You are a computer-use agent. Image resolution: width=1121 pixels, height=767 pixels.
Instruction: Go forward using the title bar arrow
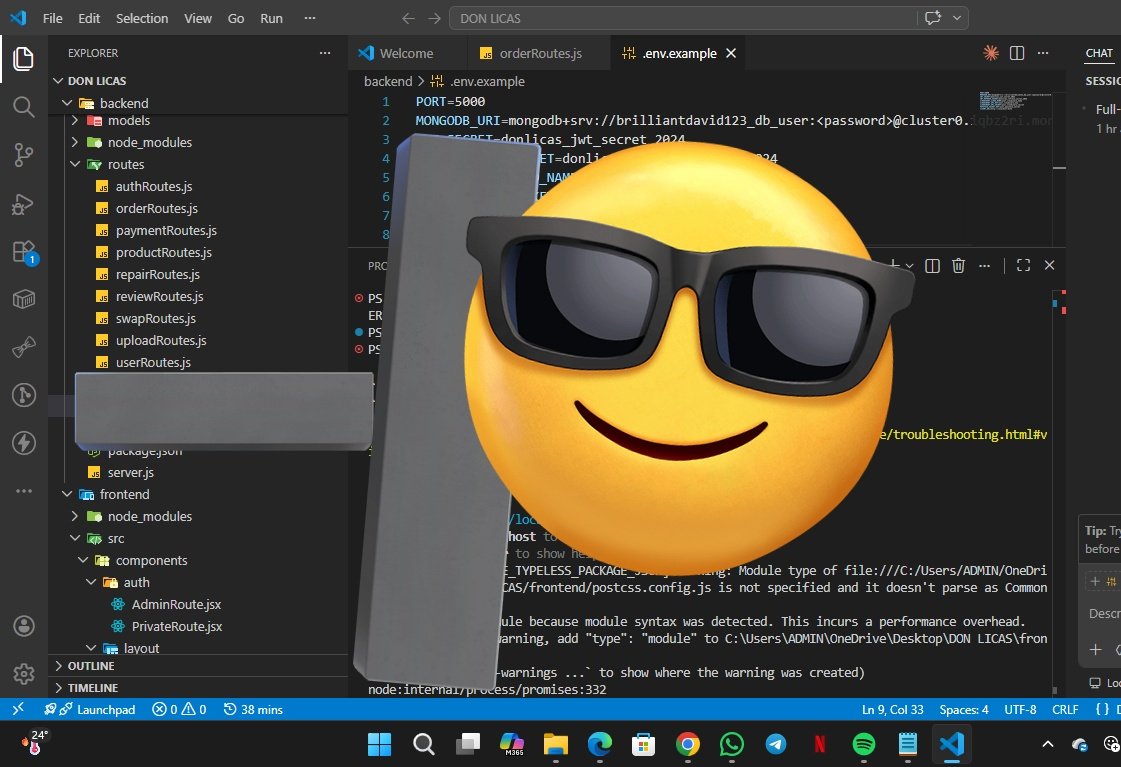434,18
